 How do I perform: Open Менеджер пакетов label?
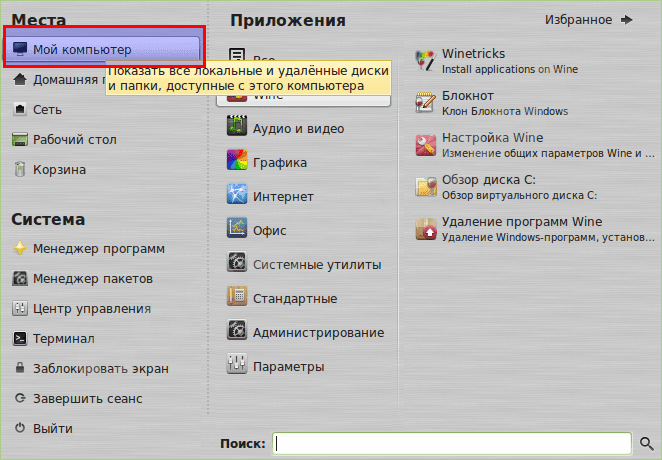coord(93,279)
